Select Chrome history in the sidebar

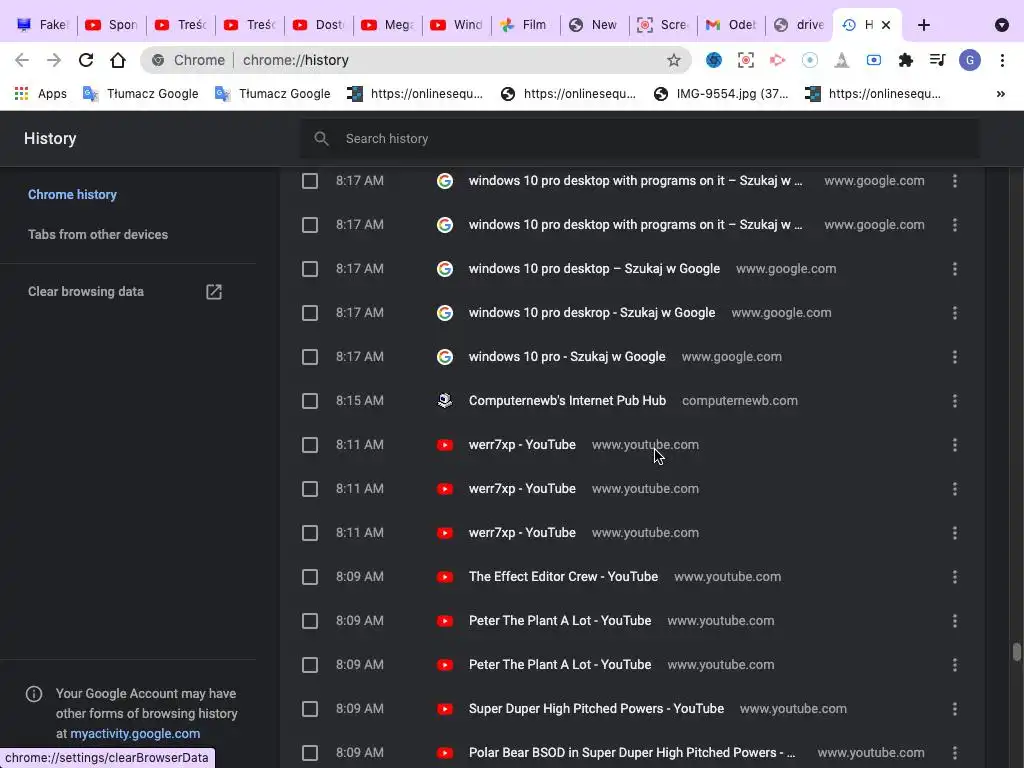pyautogui.click(x=72, y=195)
